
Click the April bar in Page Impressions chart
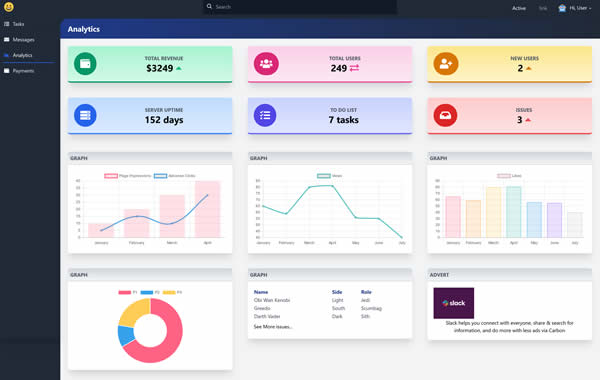[x=208, y=209]
